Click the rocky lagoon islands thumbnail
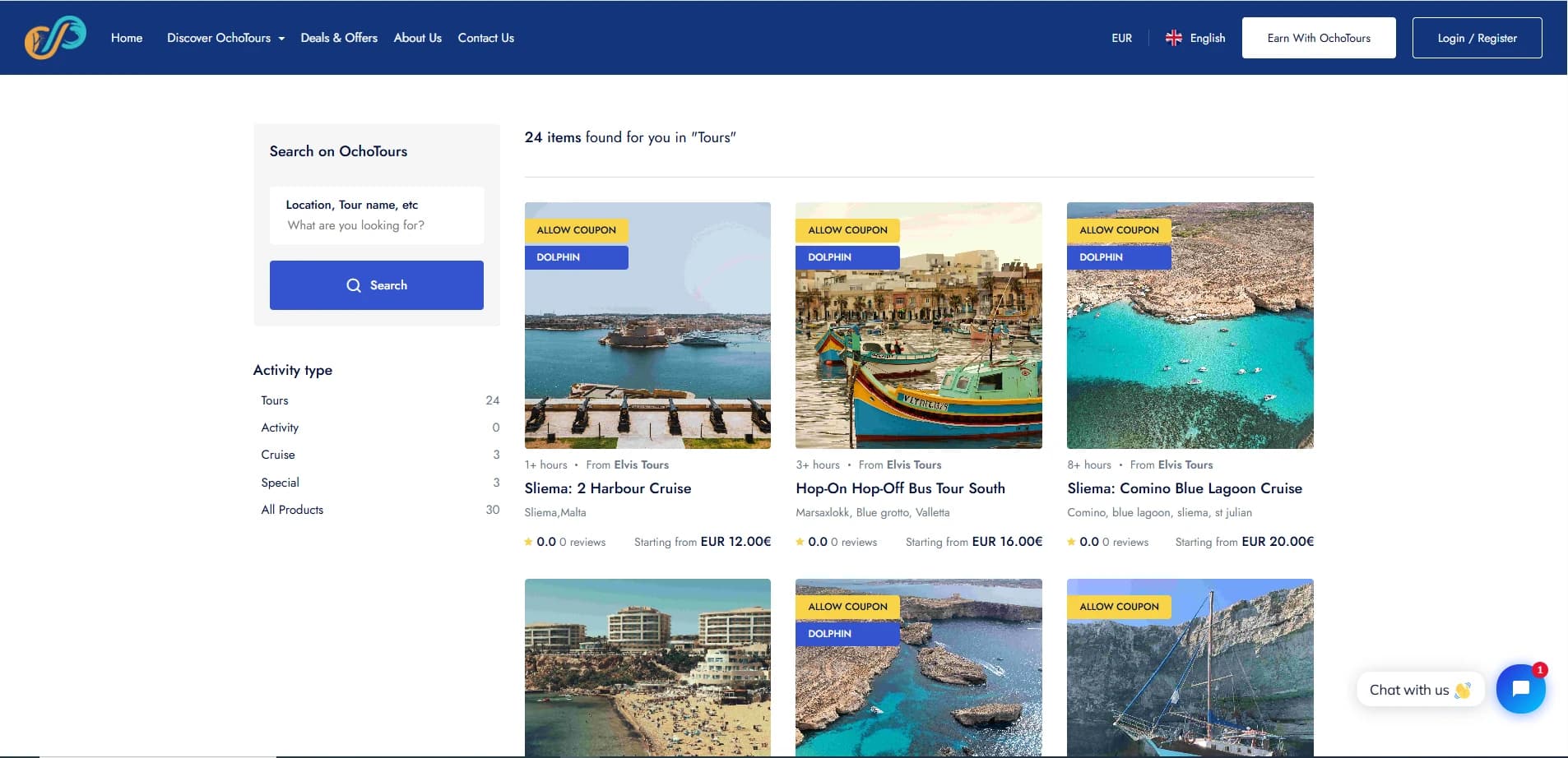 pyautogui.click(x=919, y=668)
